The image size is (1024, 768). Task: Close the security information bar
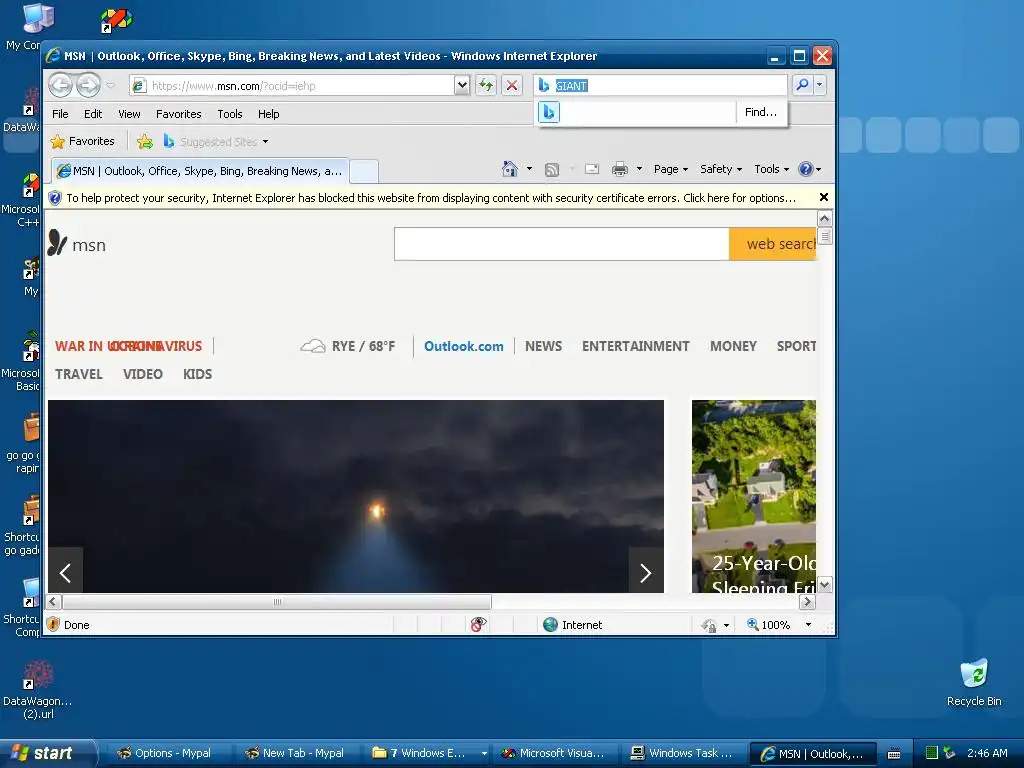pyautogui.click(x=824, y=197)
